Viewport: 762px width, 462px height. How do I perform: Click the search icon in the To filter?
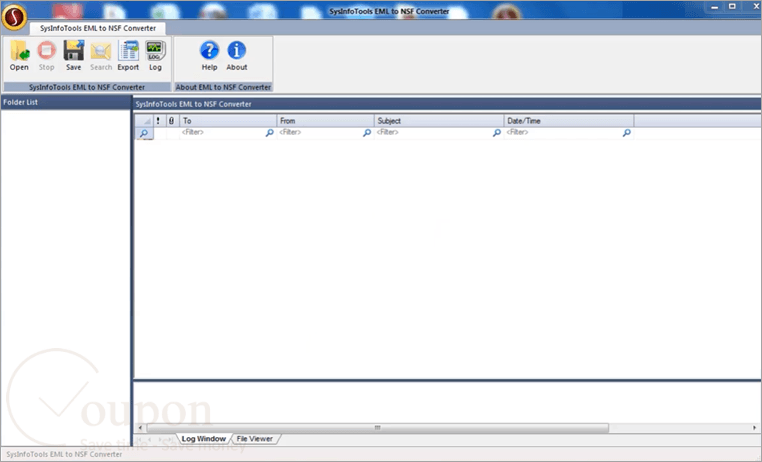tap(269, 133)
